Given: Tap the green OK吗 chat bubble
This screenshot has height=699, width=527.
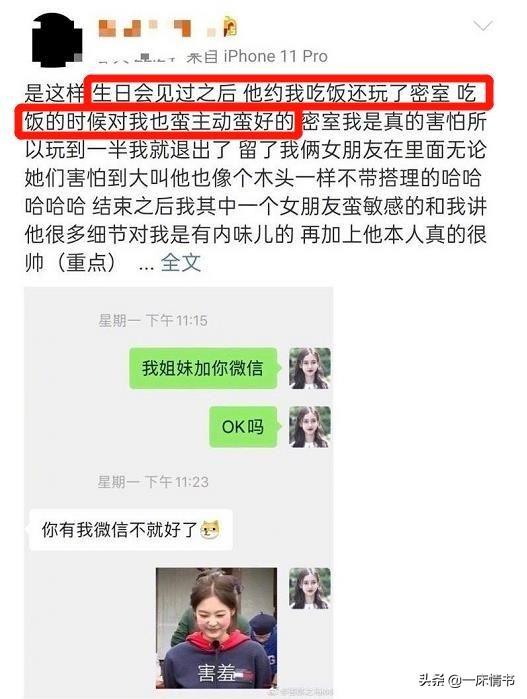Looking at the screenshot, I should [x=243, y=427].
